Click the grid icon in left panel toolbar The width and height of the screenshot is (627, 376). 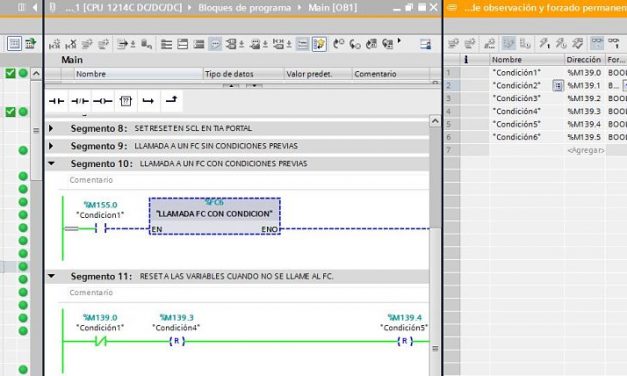pyautogui.click(x=14, y=43)
